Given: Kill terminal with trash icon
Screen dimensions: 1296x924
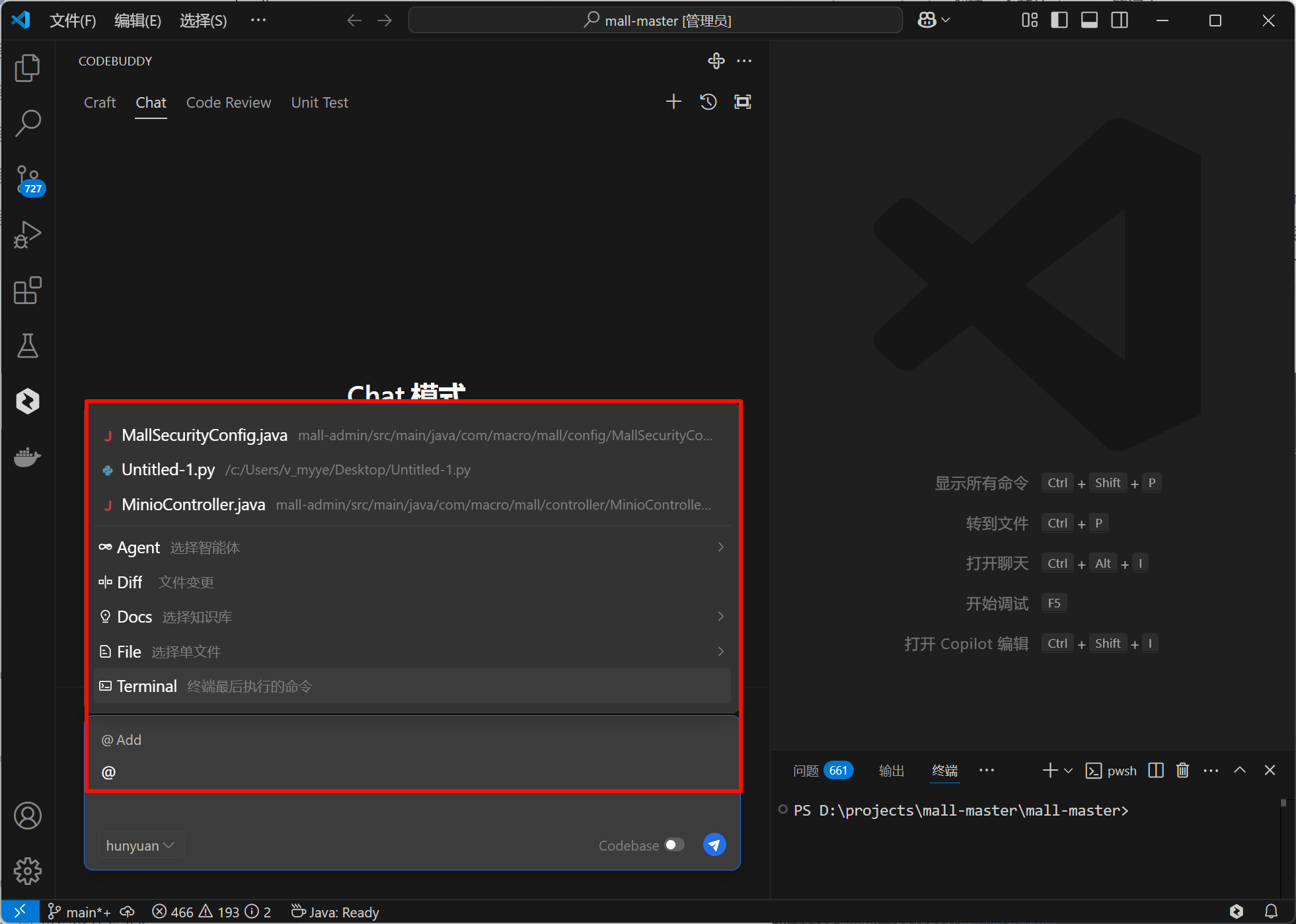Looking at the screenshot, I should [1183, 771].
